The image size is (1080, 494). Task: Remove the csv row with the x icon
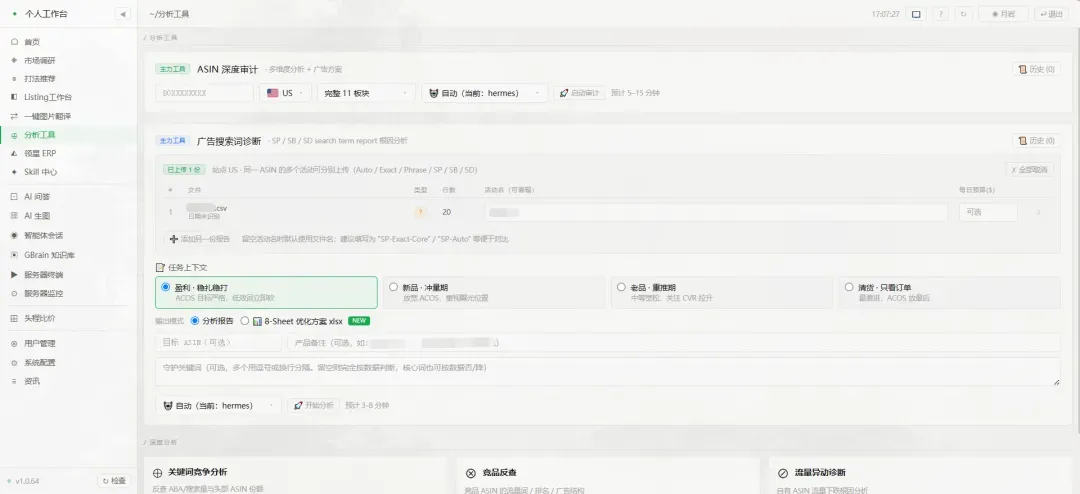point(1039,212)
